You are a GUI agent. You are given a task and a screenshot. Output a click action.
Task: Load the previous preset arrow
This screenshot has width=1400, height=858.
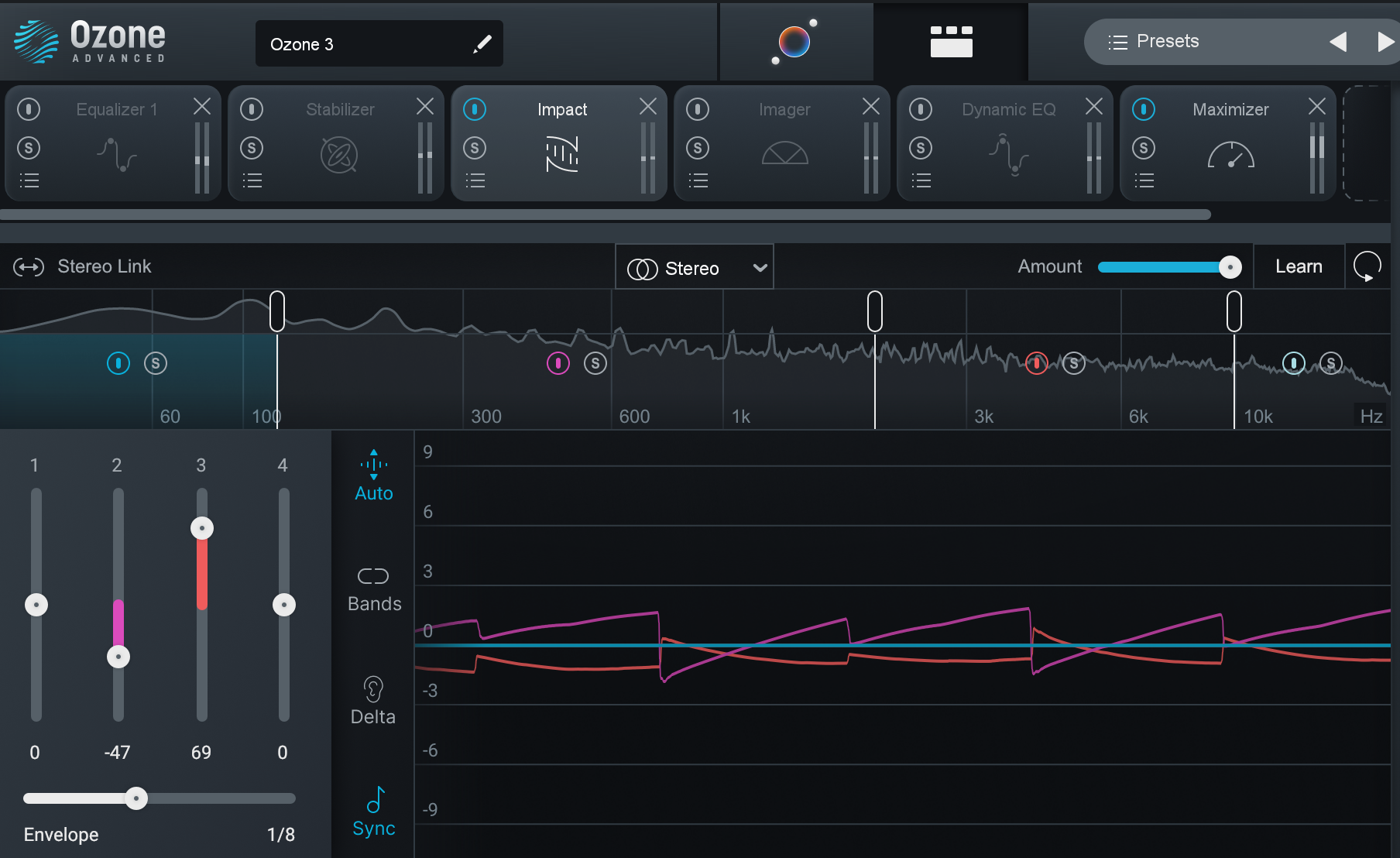tap(1337, 42)
